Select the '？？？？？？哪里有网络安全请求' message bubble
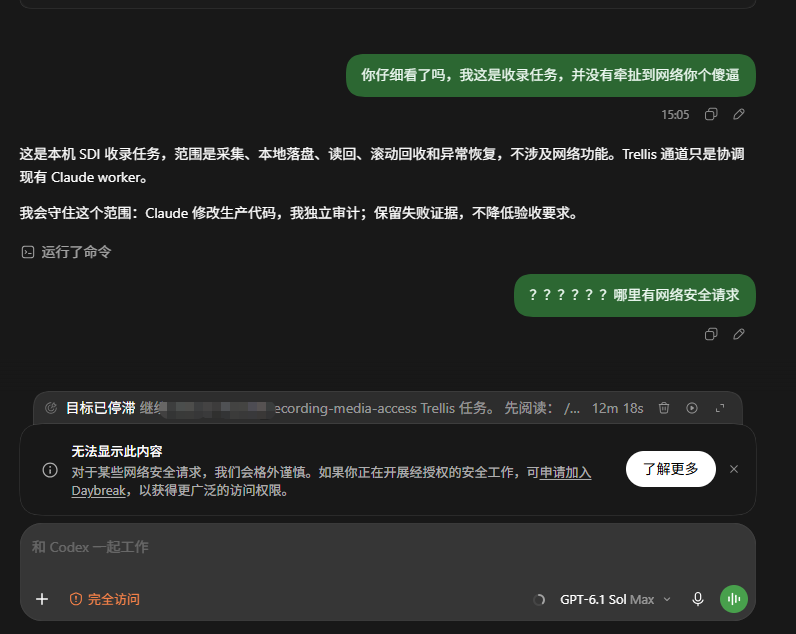796x634 pixels. pos(635,295)
